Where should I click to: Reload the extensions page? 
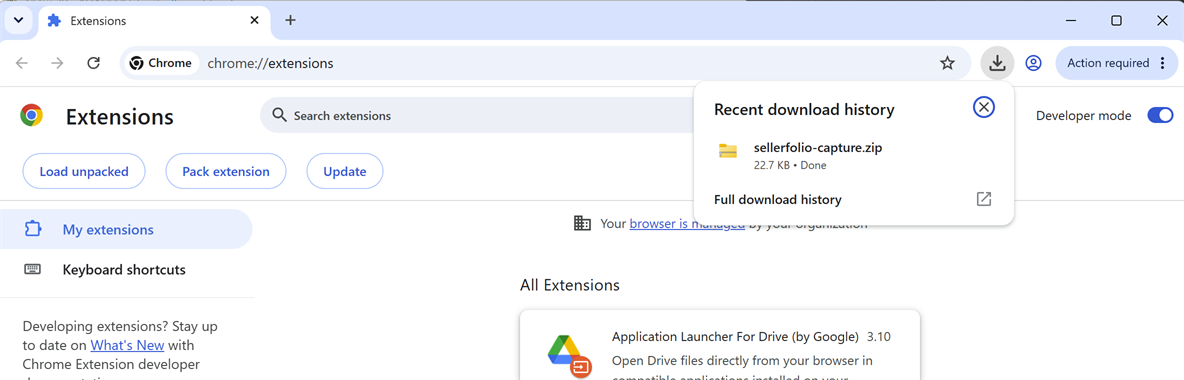94,63
